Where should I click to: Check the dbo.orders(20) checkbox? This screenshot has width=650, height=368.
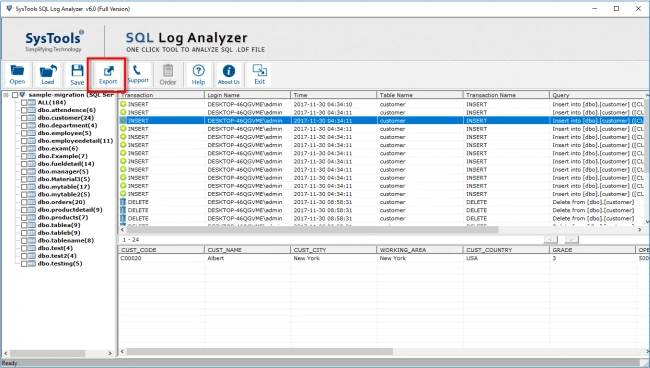point(24,202)
